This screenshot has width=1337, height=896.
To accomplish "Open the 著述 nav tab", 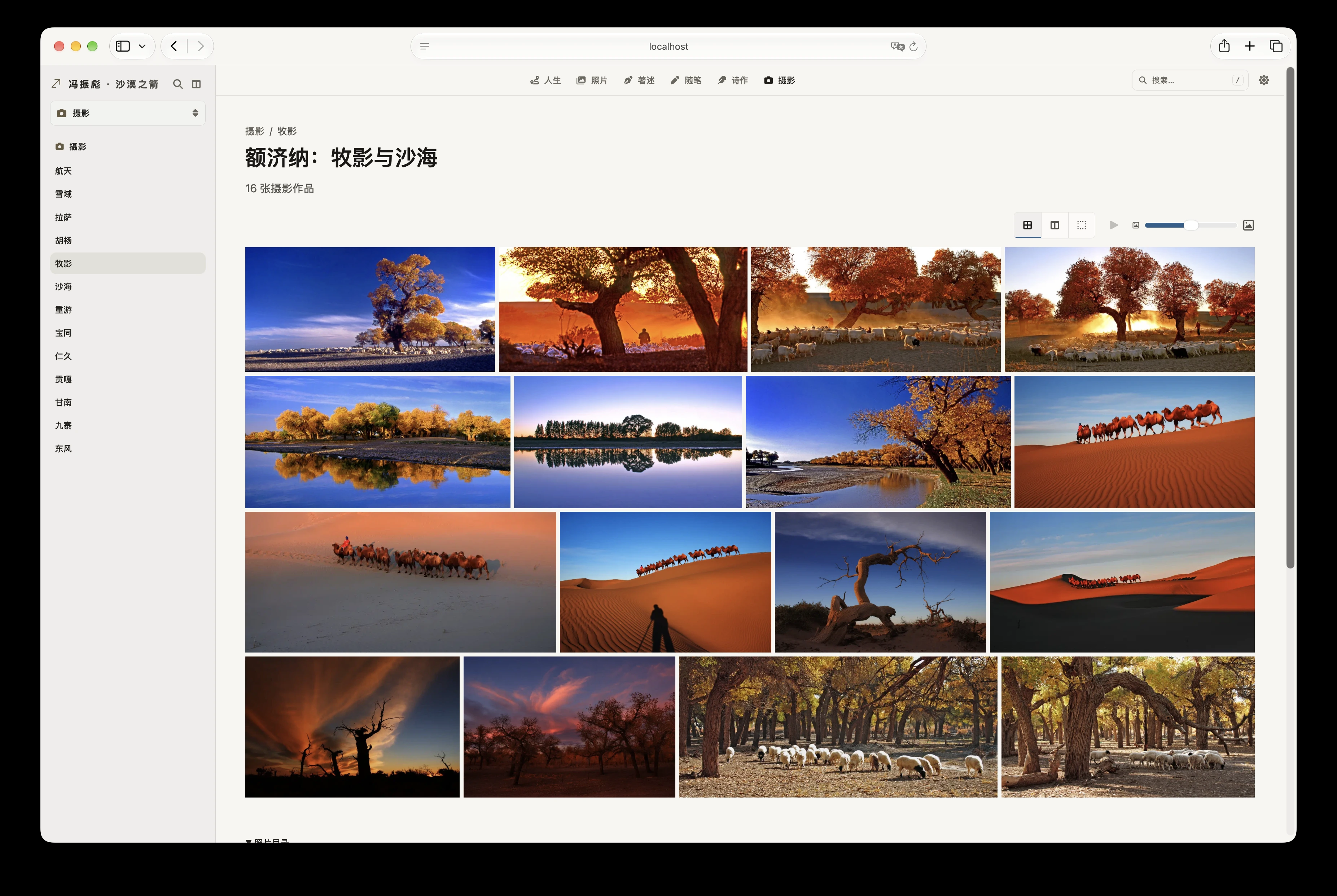I will (639, 80).
